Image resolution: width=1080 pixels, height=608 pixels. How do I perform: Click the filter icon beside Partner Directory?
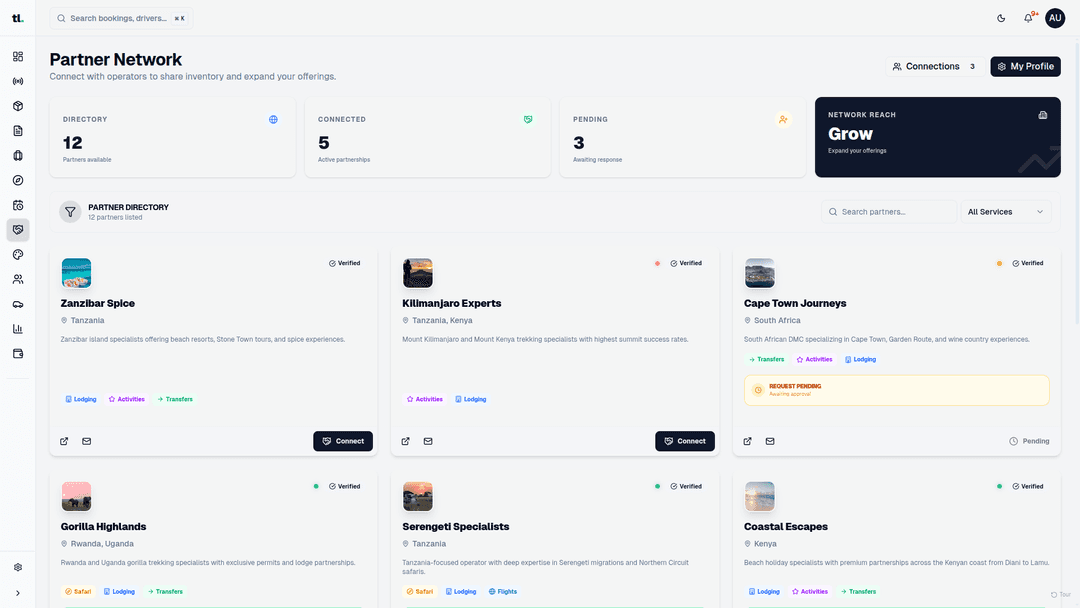pos(70,211)
